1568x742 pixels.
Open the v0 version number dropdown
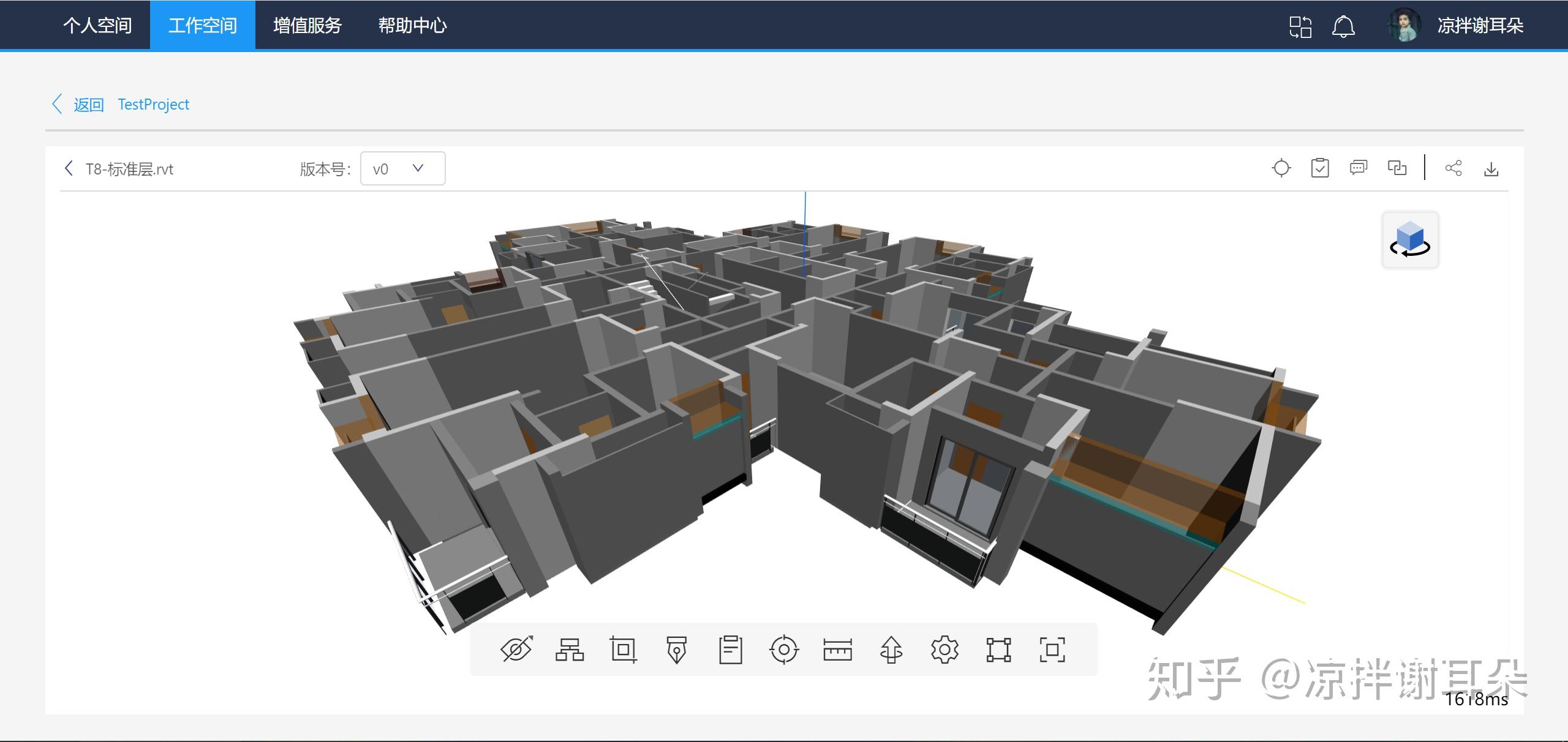(402, 168)
